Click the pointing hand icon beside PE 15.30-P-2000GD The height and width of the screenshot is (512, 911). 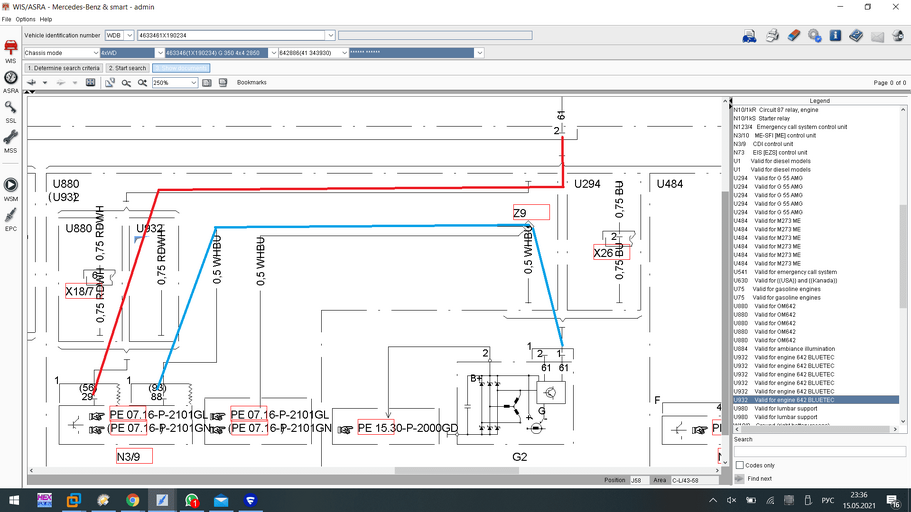345,429
